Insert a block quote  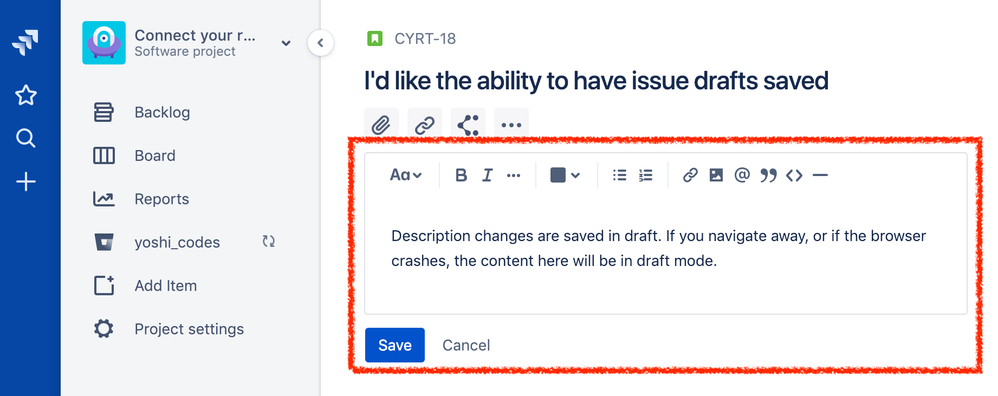pyautogui.click(x=768, y=175)
